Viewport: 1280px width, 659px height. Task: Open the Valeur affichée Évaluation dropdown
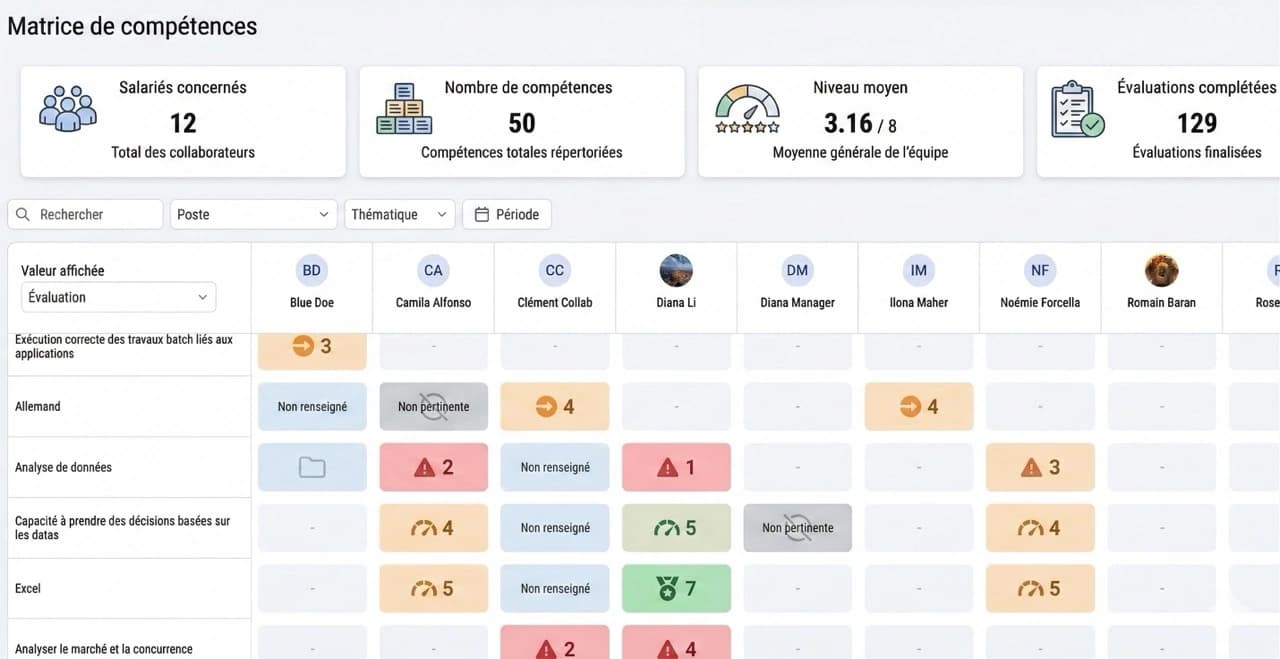118,297
